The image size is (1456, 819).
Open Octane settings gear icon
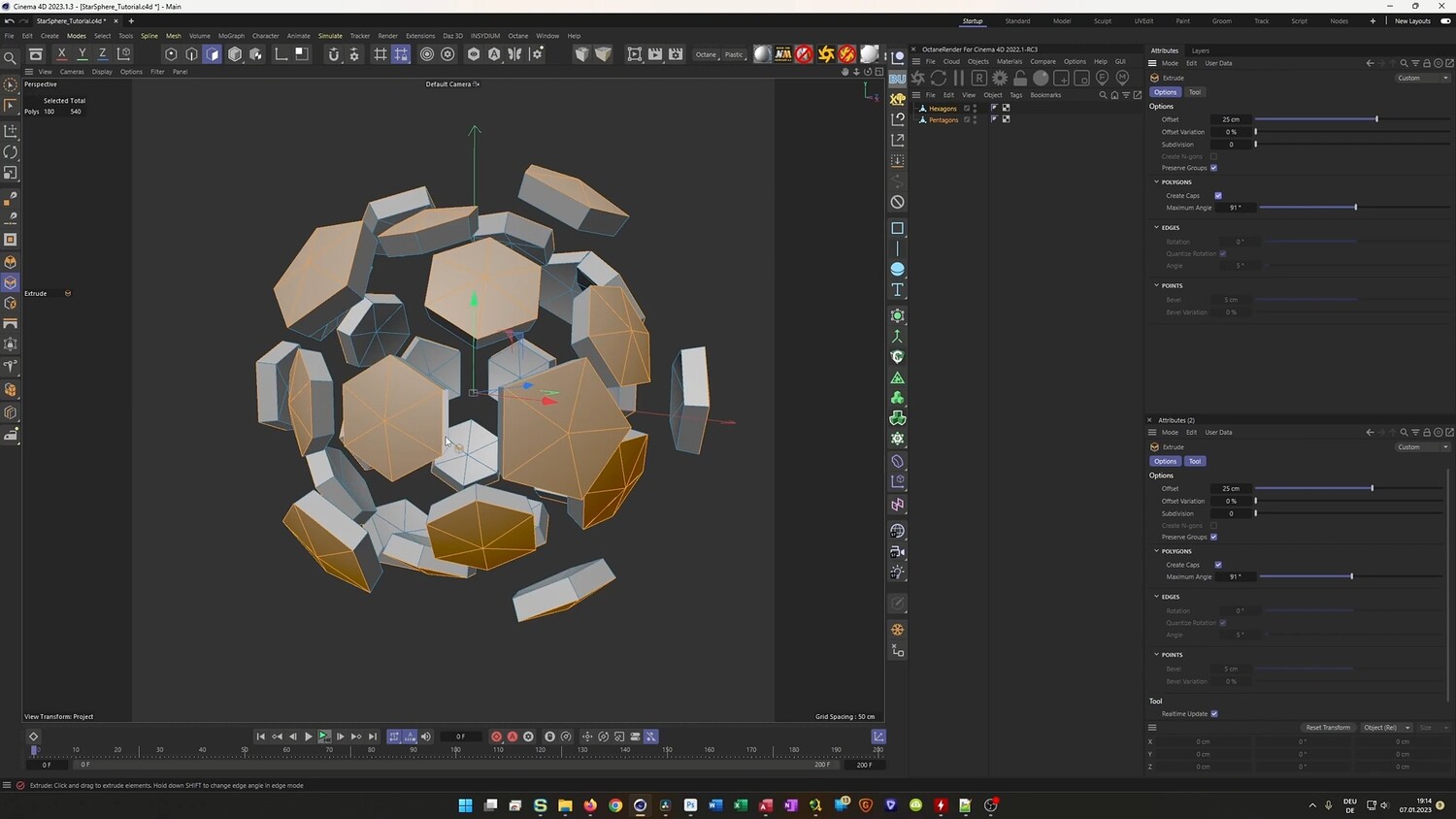pyautogui.click(x=1000, y=78)
